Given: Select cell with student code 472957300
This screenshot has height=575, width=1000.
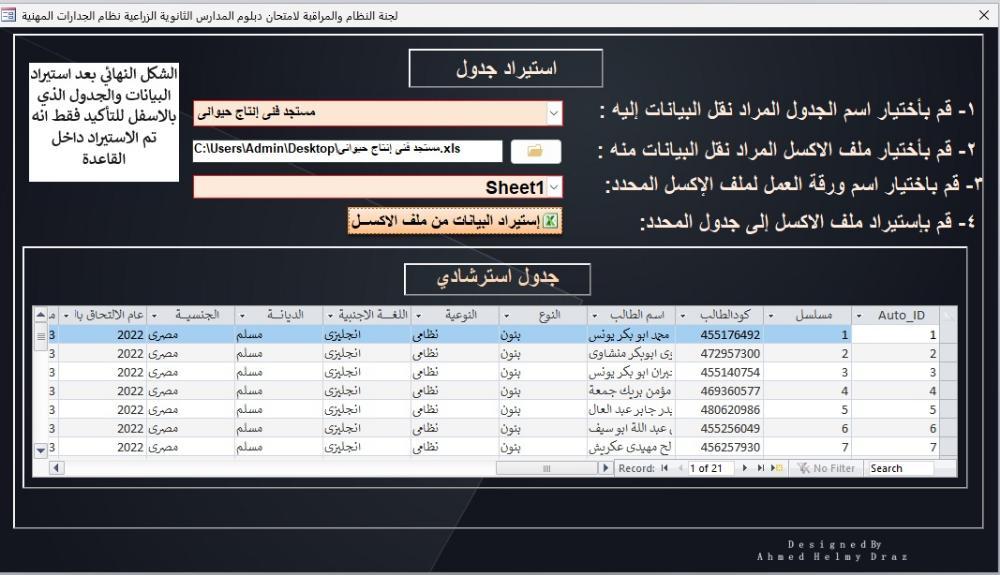Looking at the screenshot, I should tap(719, 353).
